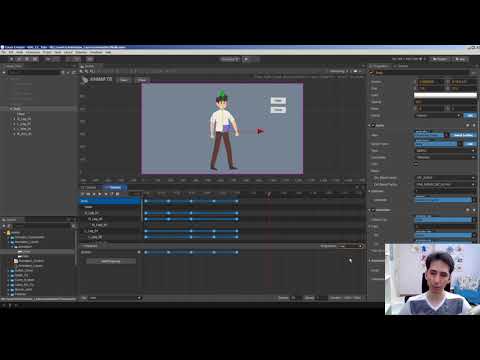
Task: Open the preview platform Browser dropdown
Action: coord(230,59)
